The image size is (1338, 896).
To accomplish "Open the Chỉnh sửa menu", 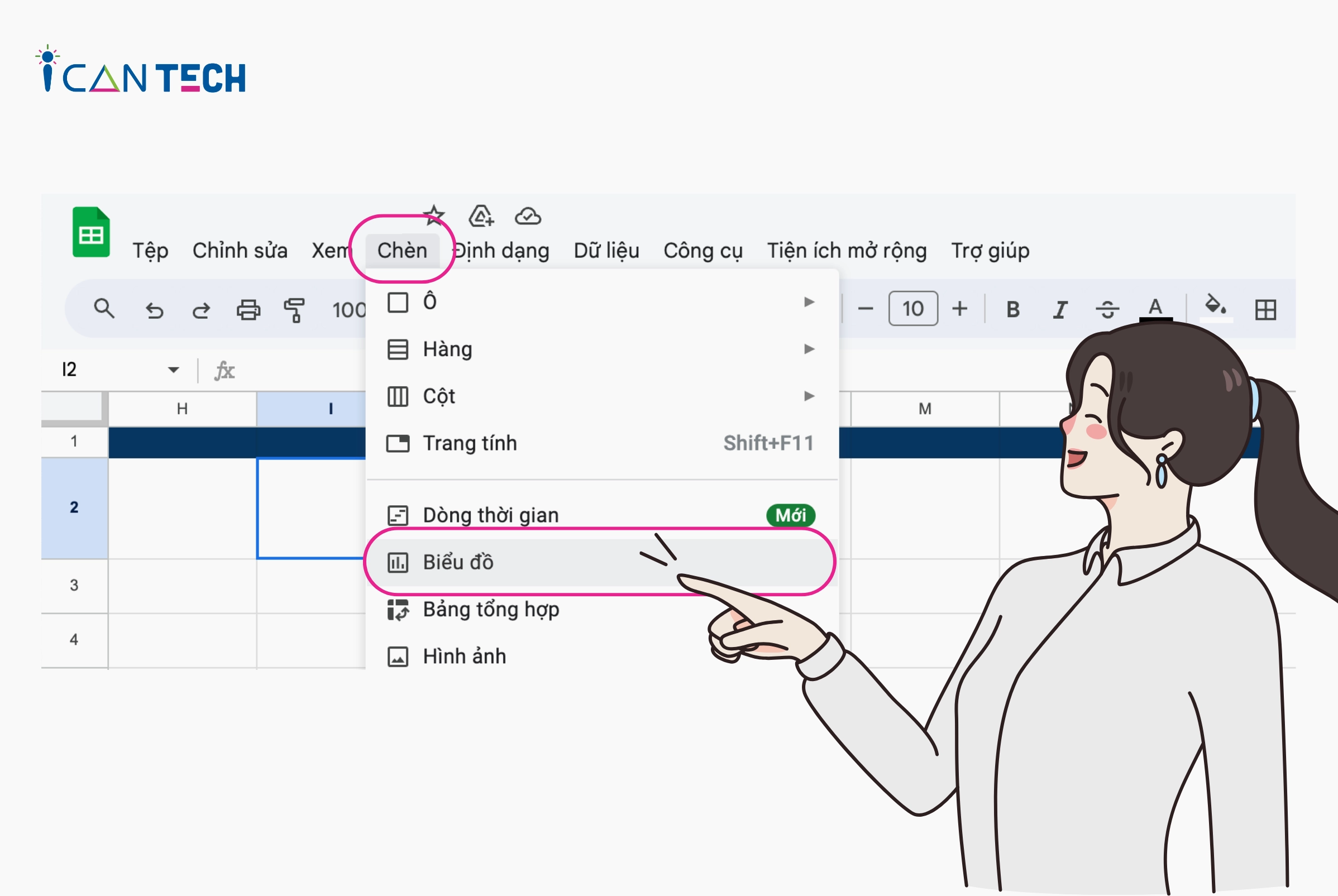I will [240, 250].
